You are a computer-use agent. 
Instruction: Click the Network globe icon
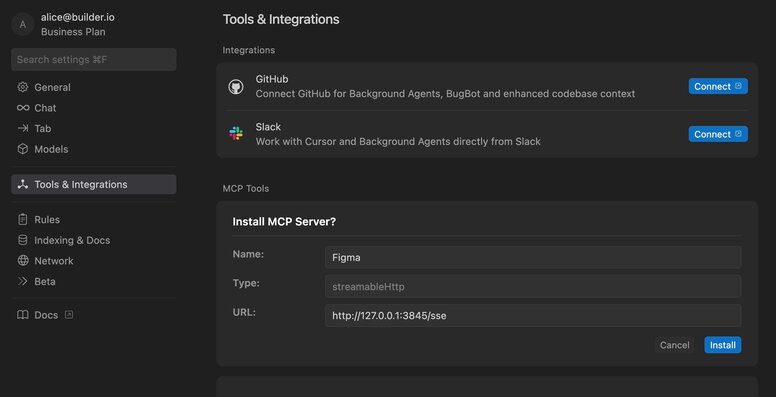(x=23, y=261)
